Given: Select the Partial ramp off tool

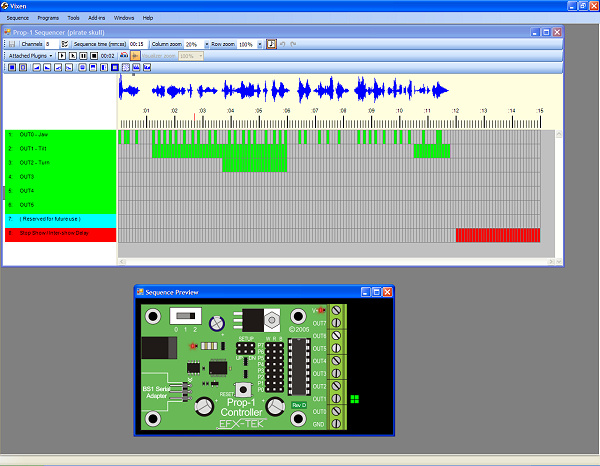Looking at the screenshot, I should [68, 68].
